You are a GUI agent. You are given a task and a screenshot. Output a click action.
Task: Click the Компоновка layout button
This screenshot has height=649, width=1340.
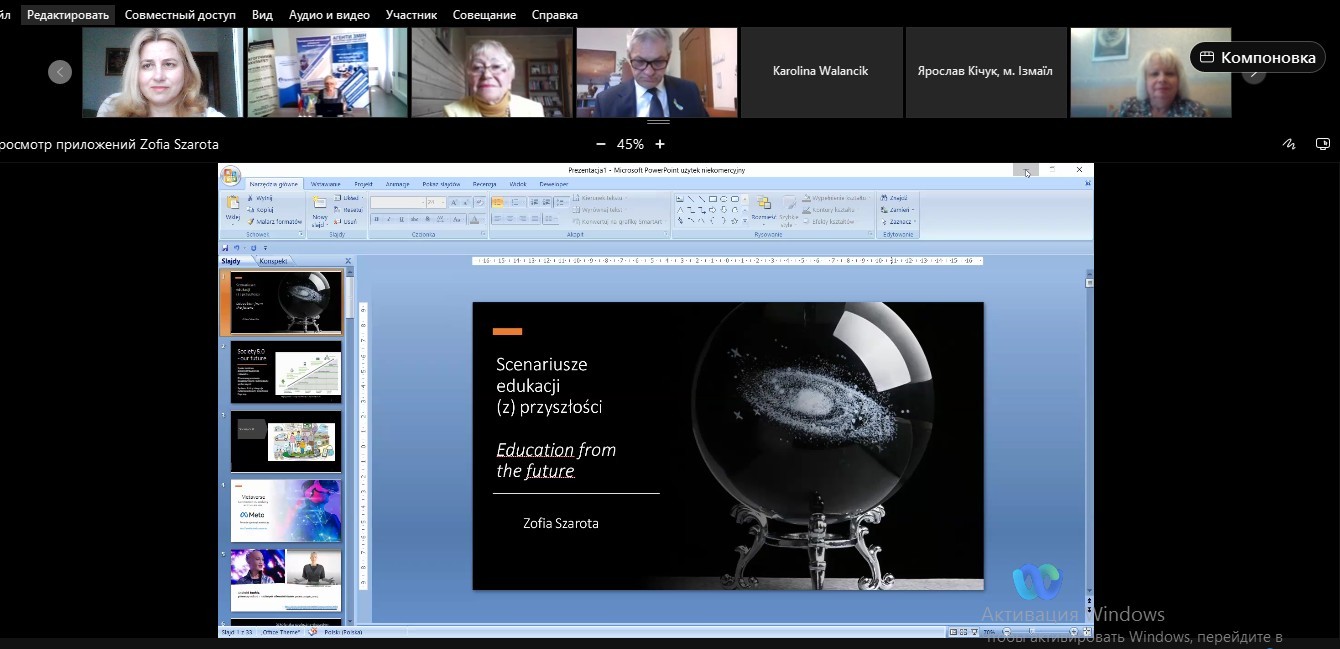(1258, 57)
